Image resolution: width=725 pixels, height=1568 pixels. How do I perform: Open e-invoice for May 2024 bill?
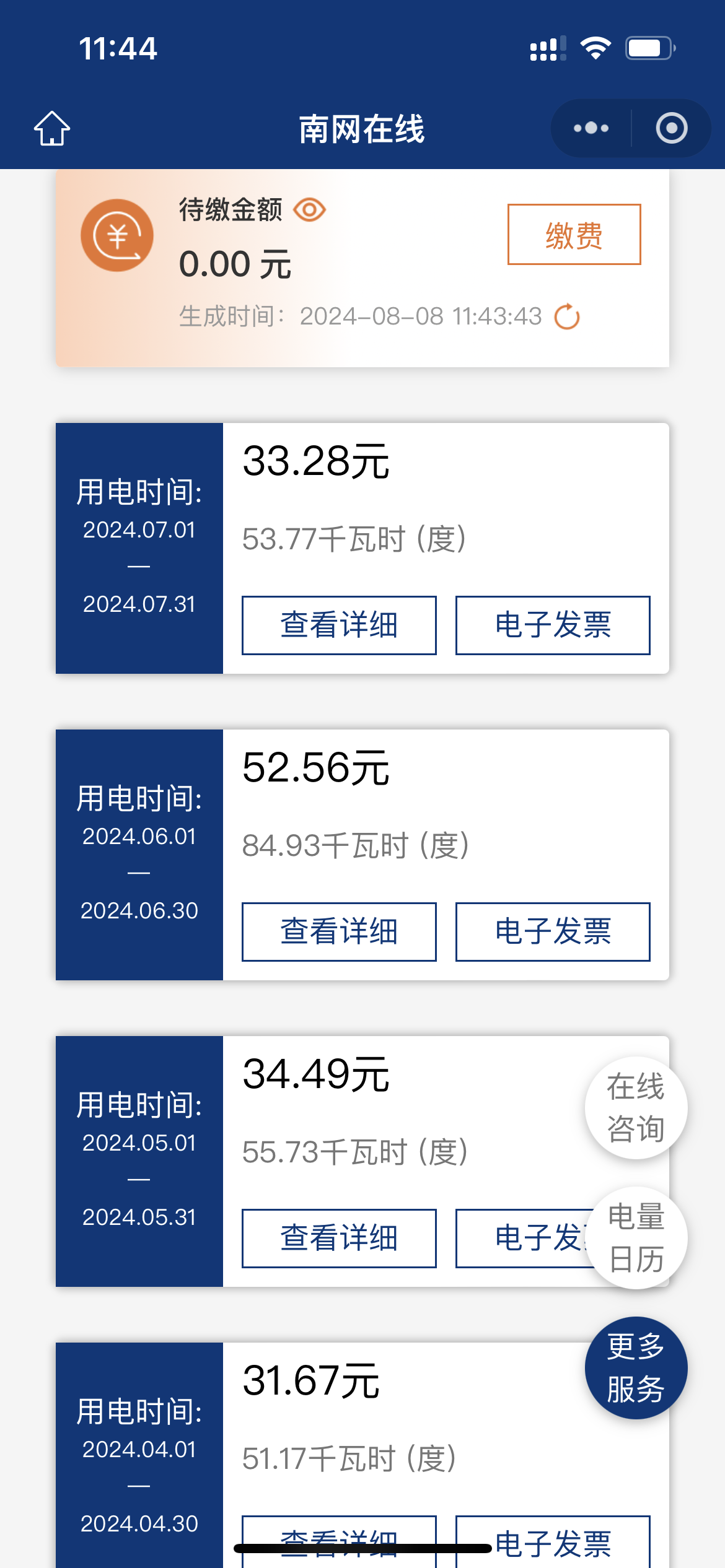tap(524, 1238)
